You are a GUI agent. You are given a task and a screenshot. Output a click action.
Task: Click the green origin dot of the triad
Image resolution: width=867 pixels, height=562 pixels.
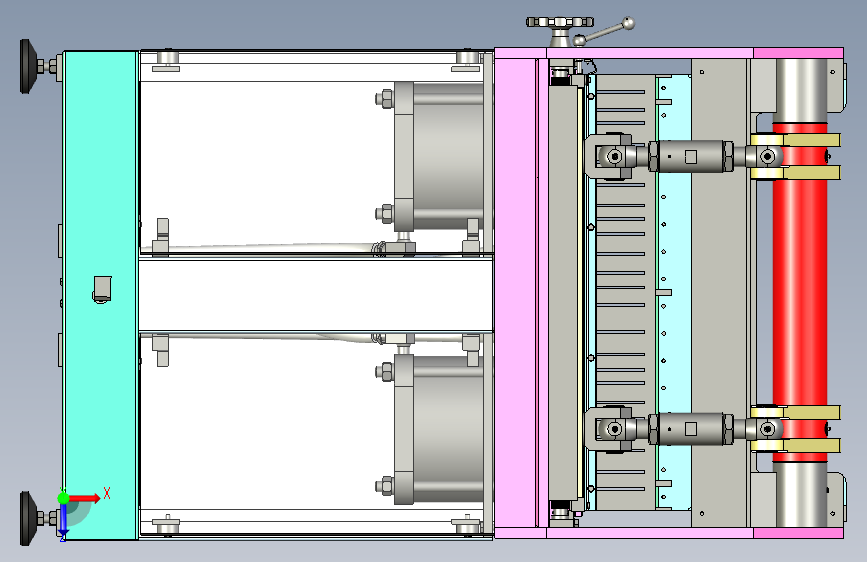click(x=64, y=498)
